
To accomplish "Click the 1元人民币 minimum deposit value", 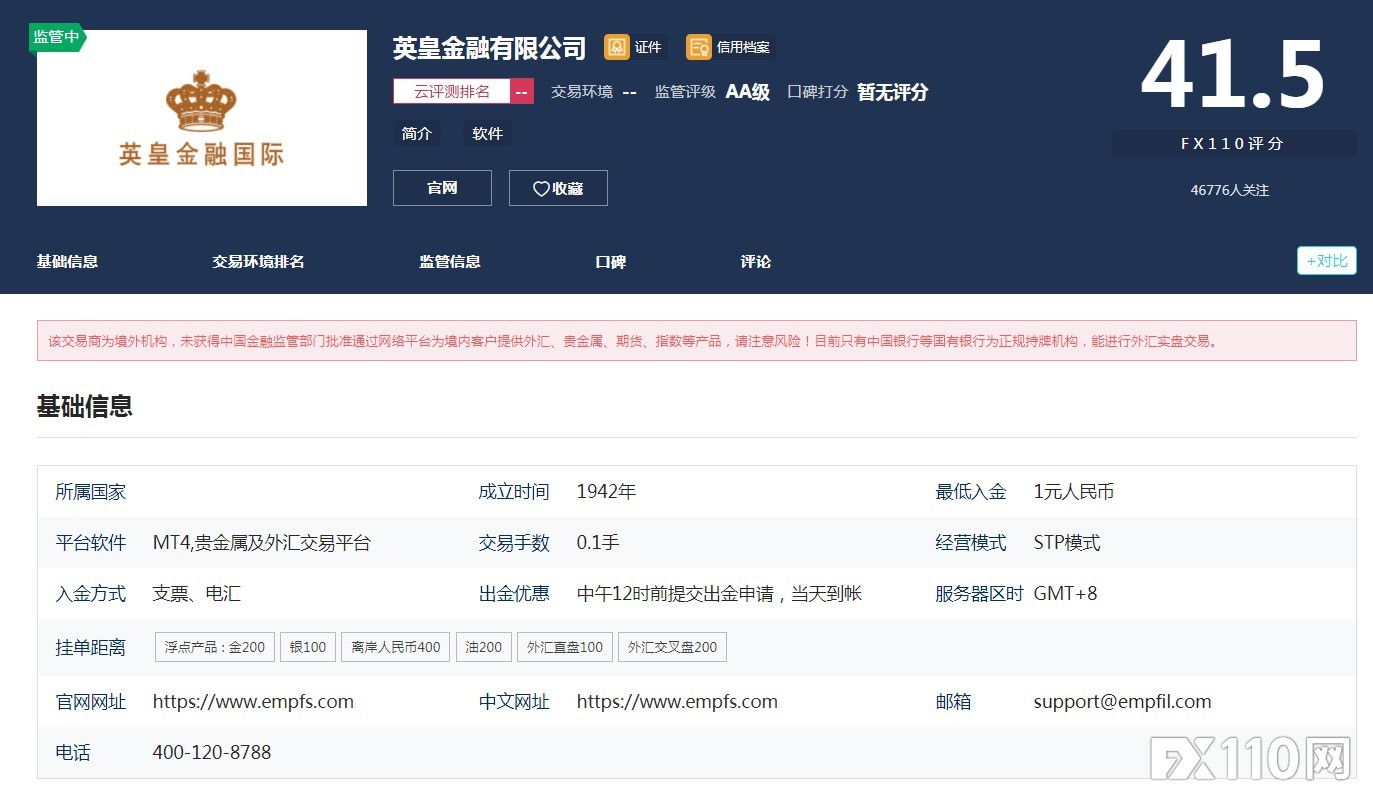I will coord(1074,492).
